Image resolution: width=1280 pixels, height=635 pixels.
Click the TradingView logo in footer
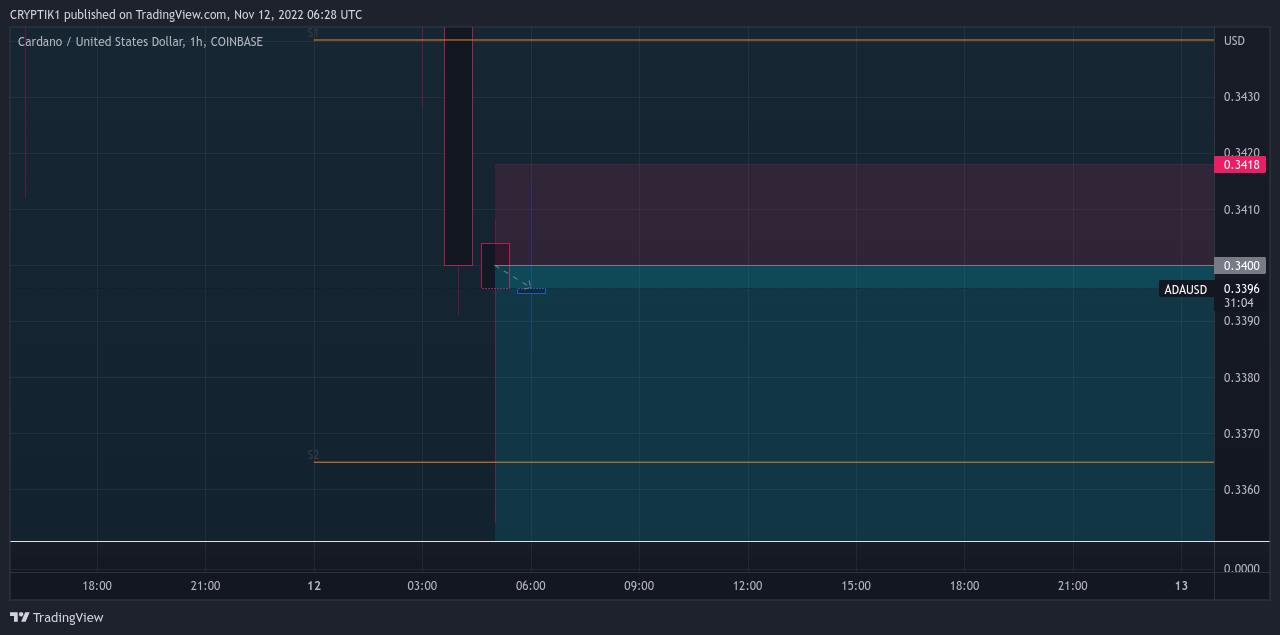(57, 617)
